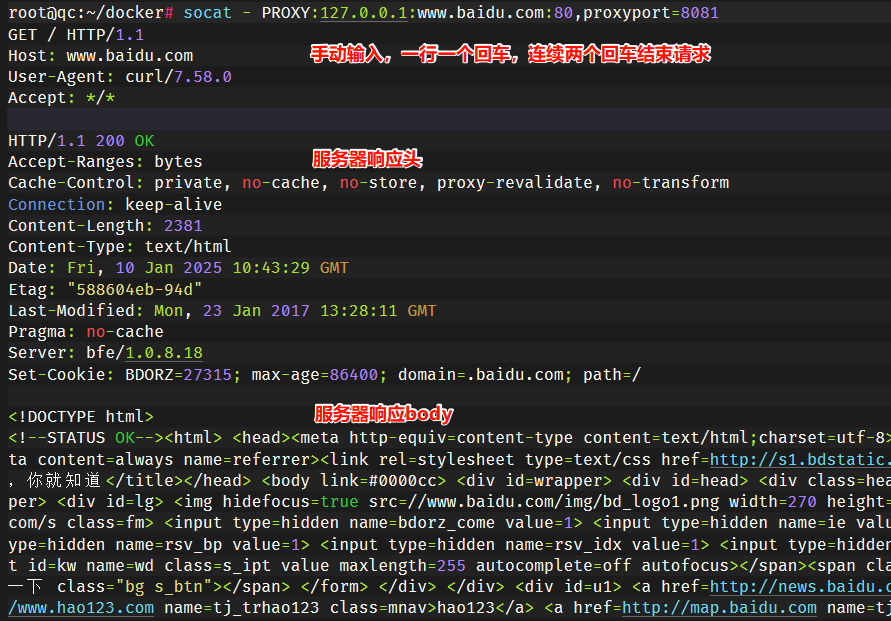
Task: Click the server version link 1.0.8.18
Action: 164,352
